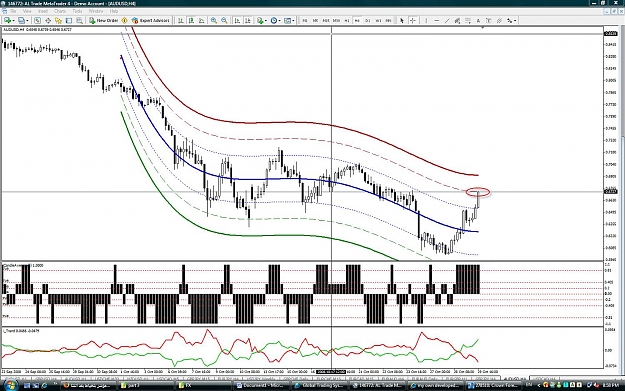The width and height of the screenshot is (625, 391).
Task: Open the Insert menu
Action: 43,11
